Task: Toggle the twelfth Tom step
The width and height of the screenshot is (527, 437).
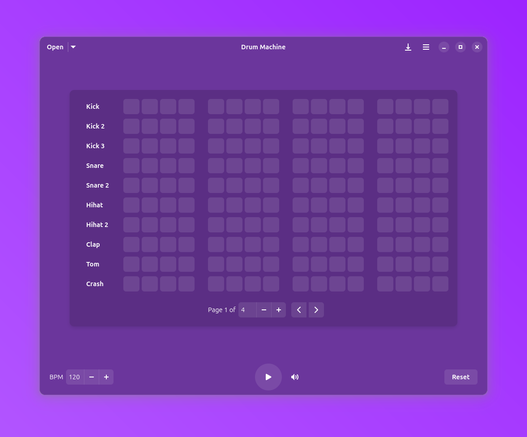Action: (356, 264)
